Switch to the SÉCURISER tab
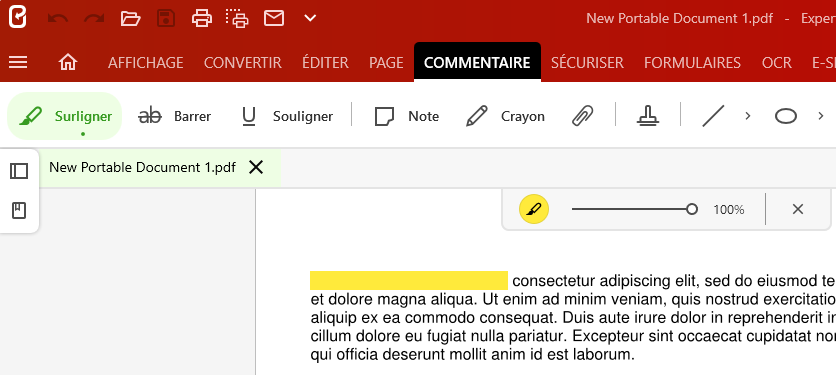Screen dimensions: 836x375 587,62
